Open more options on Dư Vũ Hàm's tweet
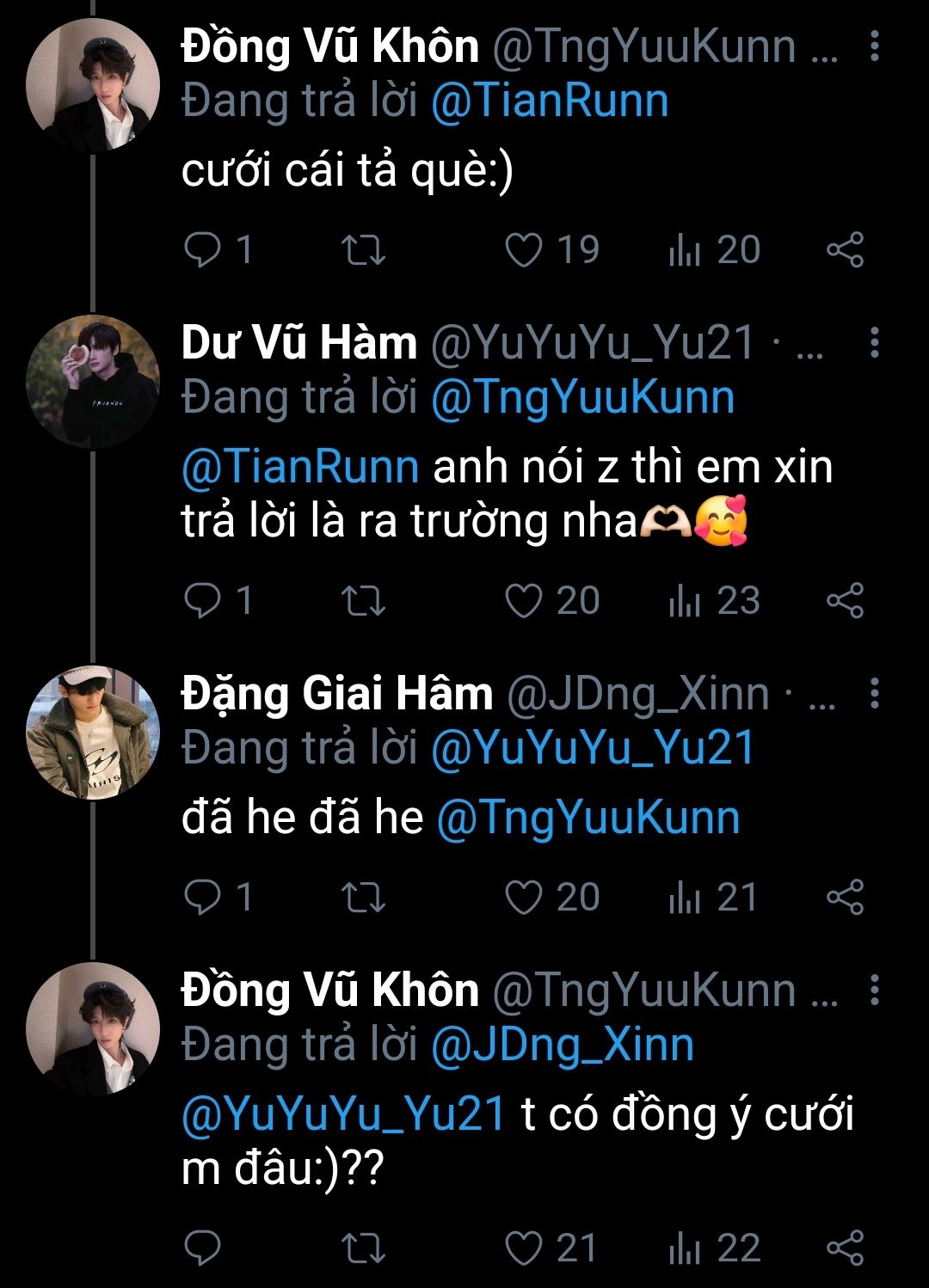The width and height of the screenshot is (929, 1288). (x=874, y=343)
